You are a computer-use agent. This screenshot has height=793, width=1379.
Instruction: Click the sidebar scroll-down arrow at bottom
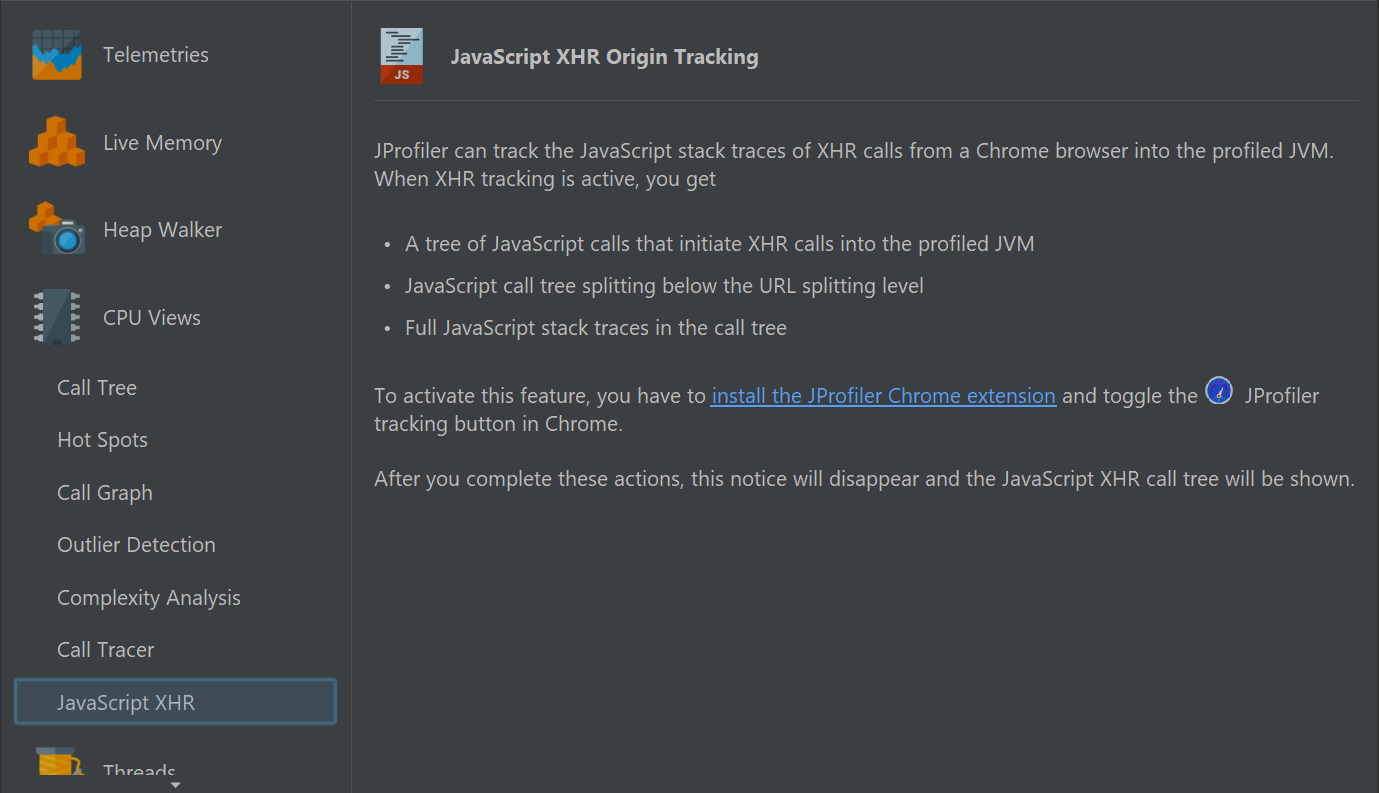tap(175, 786)
